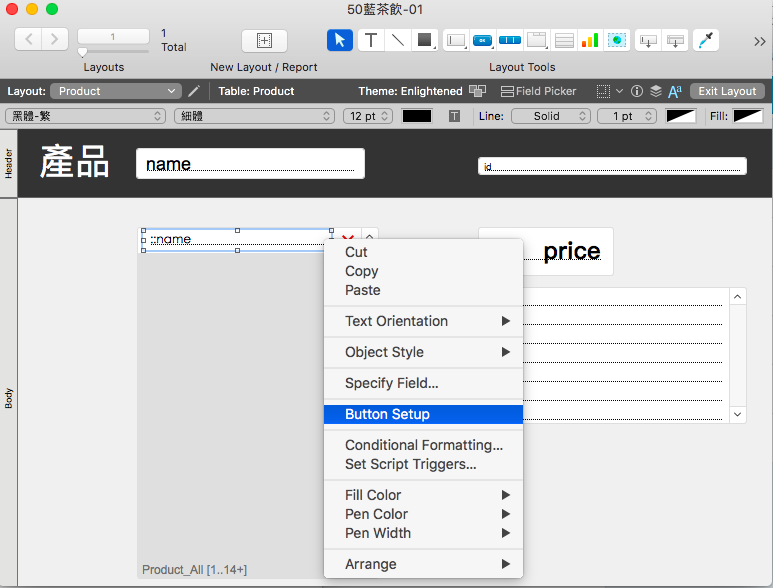Screen dimensions: 773x588
Task: Open the screen stencil dropdown arrow
Action: [620, 91]
